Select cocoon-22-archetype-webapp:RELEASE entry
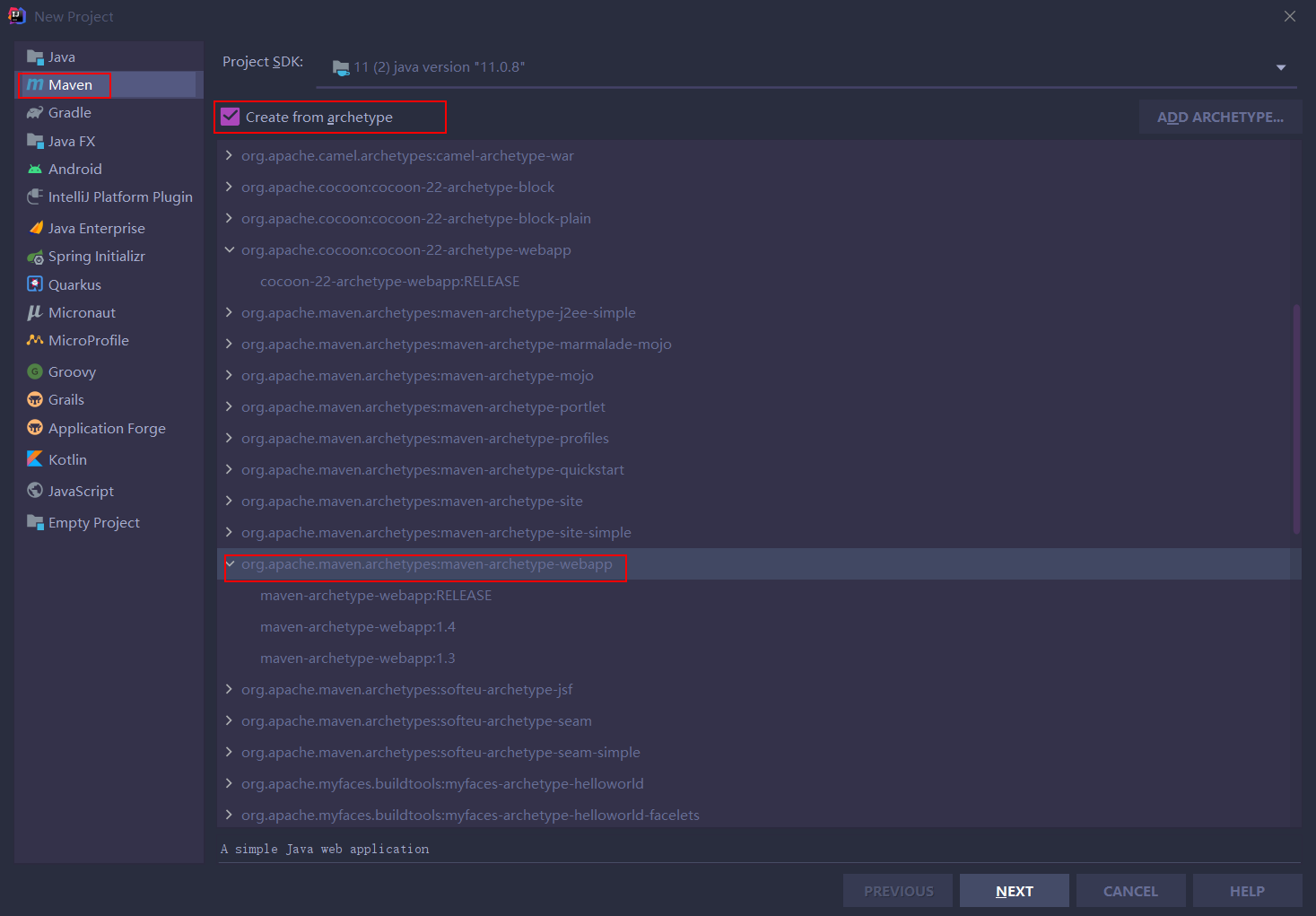1316x916 pixels. point(390,281)
